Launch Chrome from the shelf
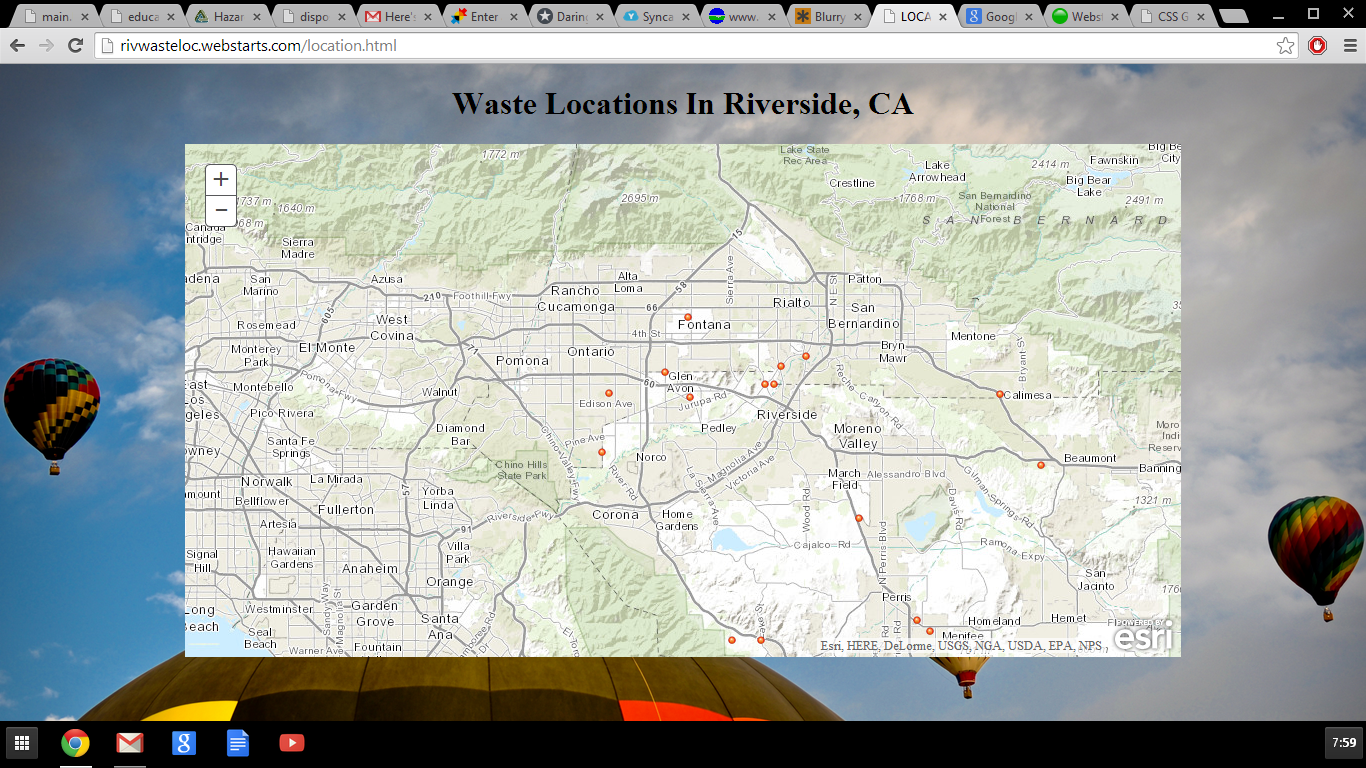Viewport: 1366px width, 768px height. (75, 743)
